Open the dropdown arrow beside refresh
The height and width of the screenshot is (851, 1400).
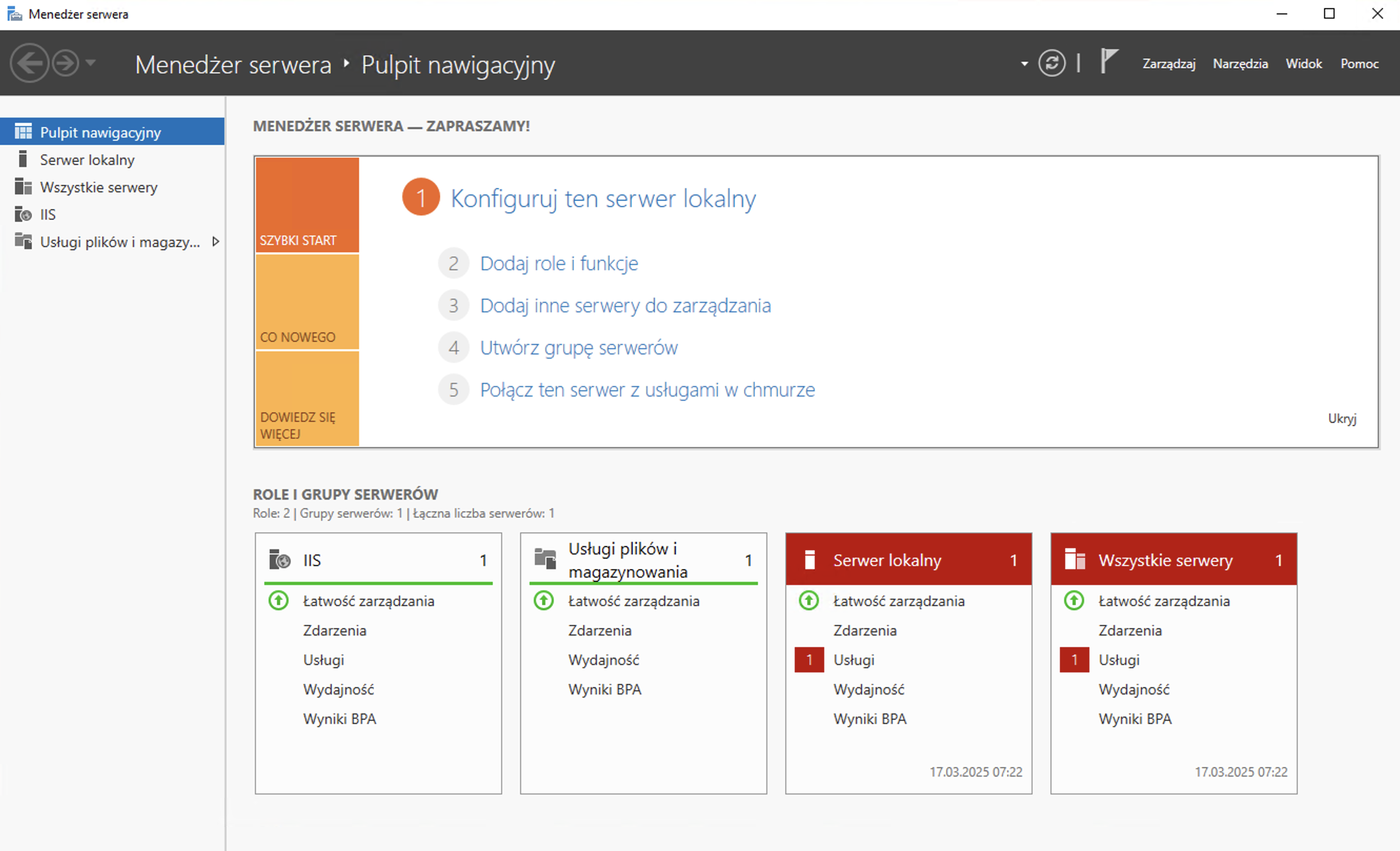click(x=1024, y=64)
